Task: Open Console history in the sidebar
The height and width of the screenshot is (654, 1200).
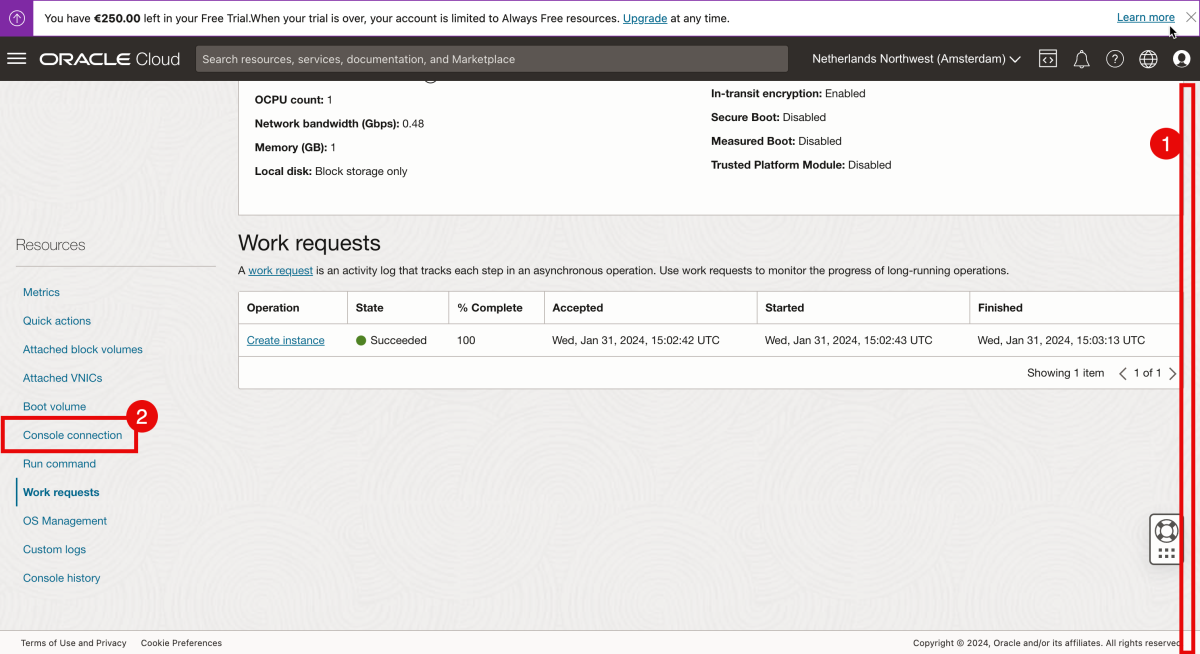Action: click(61, 577)
